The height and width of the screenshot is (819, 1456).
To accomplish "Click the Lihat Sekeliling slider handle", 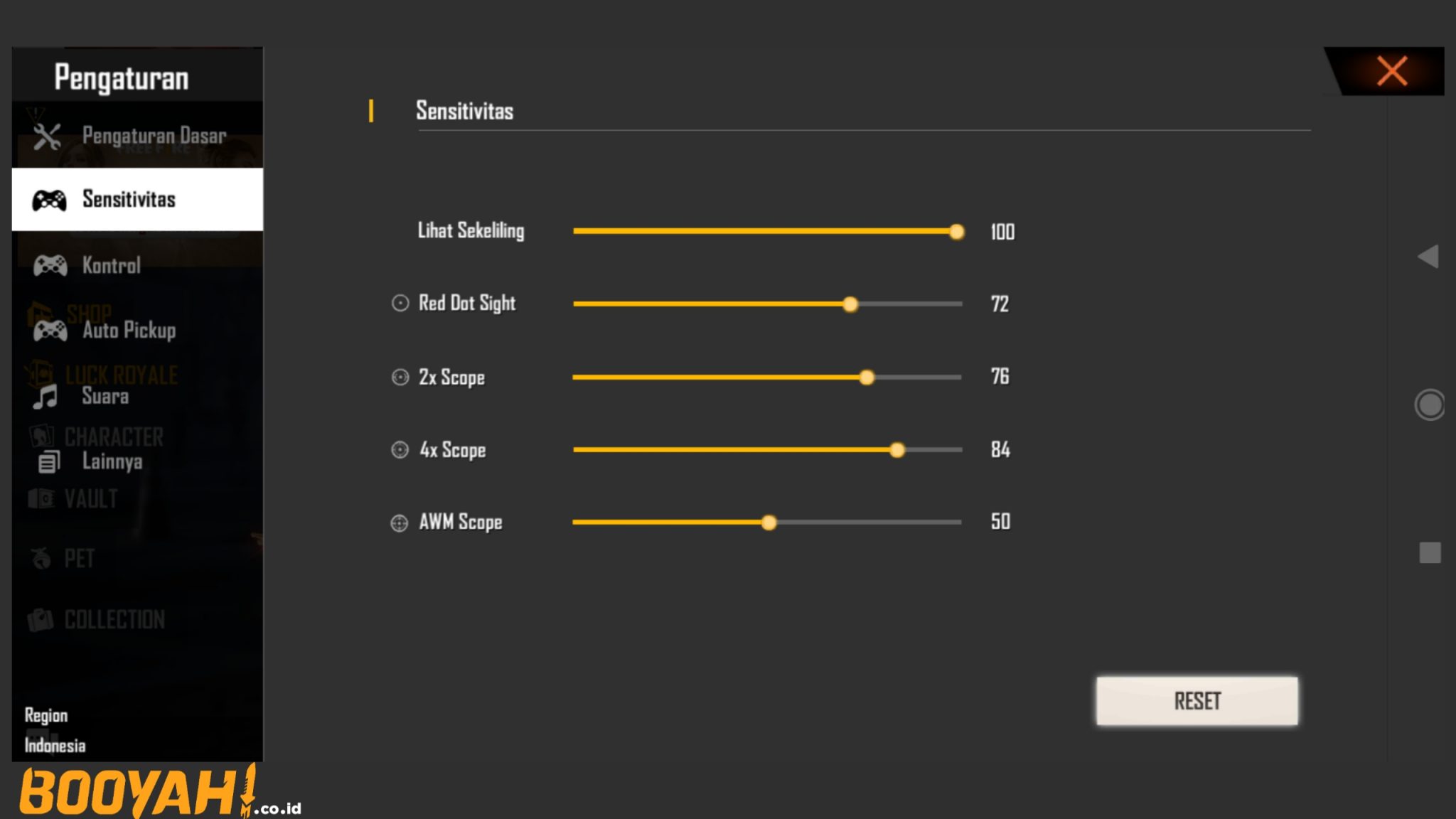I will (957, 232).
